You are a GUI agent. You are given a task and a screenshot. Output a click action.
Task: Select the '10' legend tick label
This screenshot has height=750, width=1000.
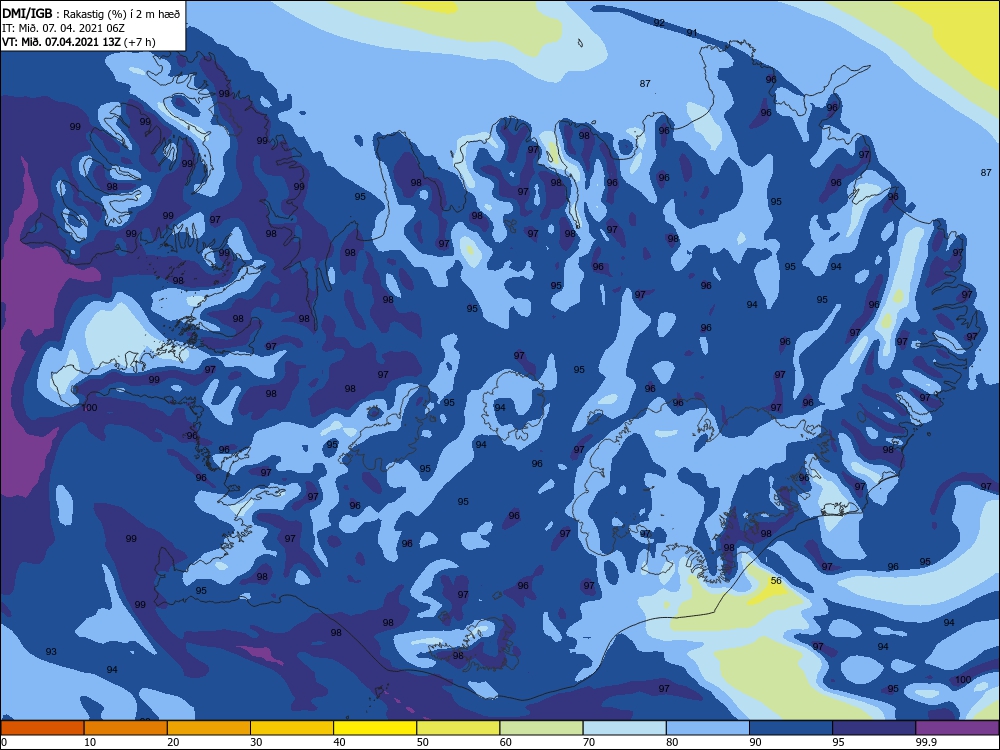pyautogui.click(x=90, y=742)
